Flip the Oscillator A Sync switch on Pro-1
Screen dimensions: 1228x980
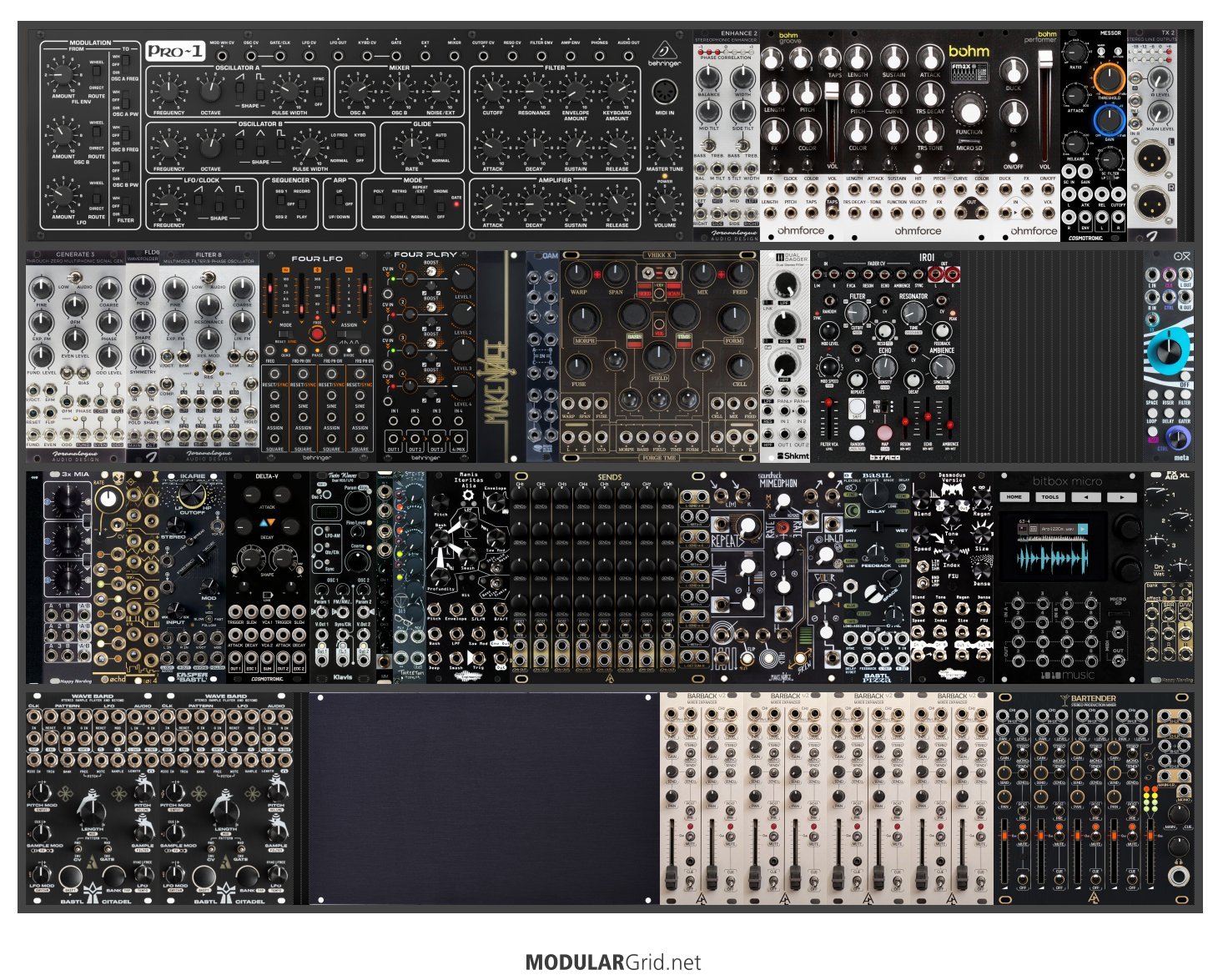[318, 90]
